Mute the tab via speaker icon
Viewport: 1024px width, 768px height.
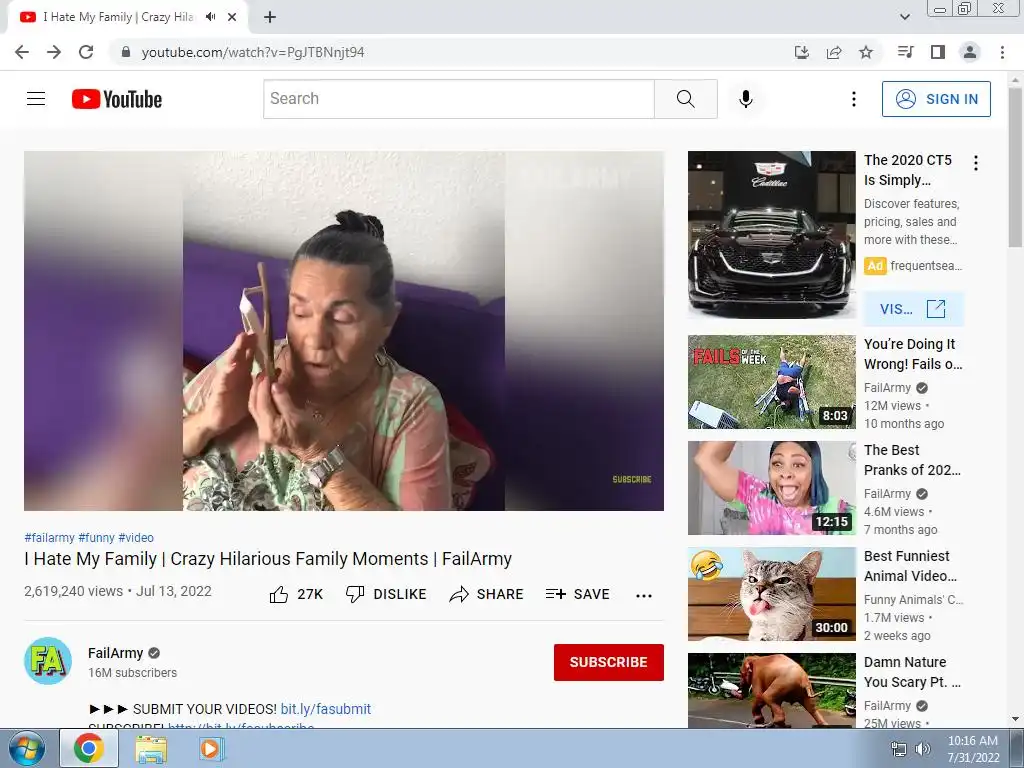tap(210, 17)
